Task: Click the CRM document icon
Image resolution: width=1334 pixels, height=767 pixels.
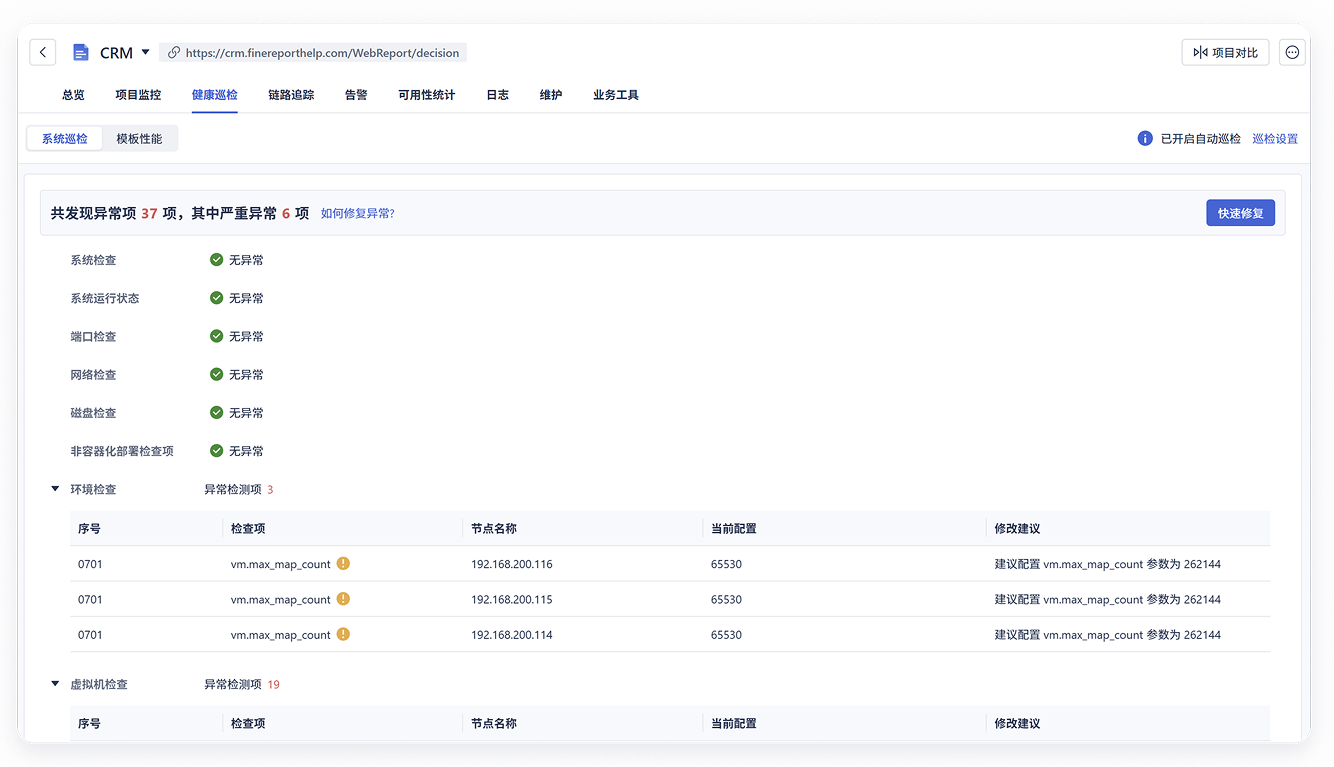Action: coord(81,53)
